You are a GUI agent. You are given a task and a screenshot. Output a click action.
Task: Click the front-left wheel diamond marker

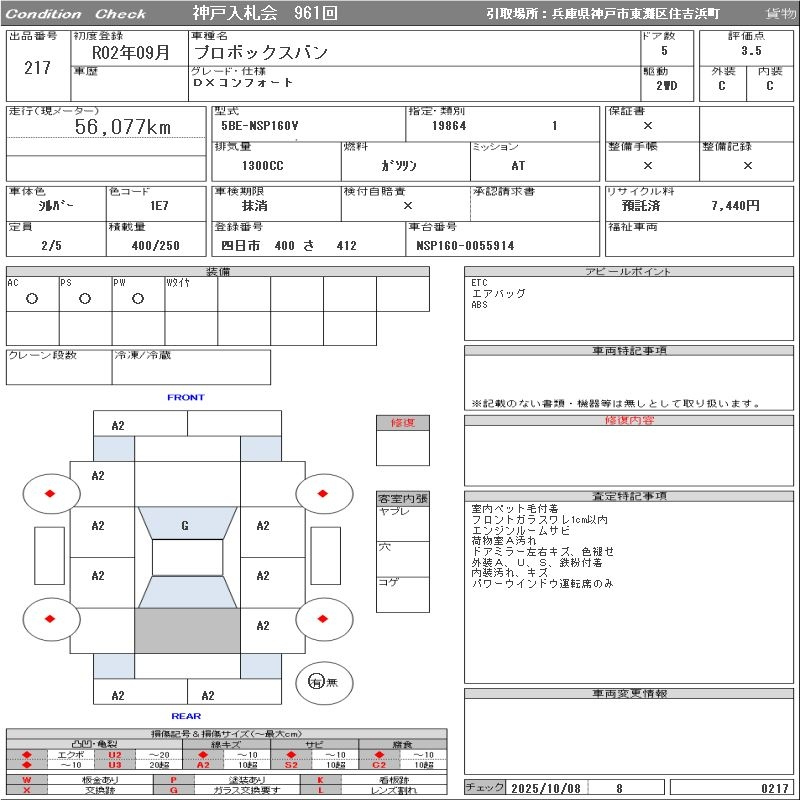(51, 493)
